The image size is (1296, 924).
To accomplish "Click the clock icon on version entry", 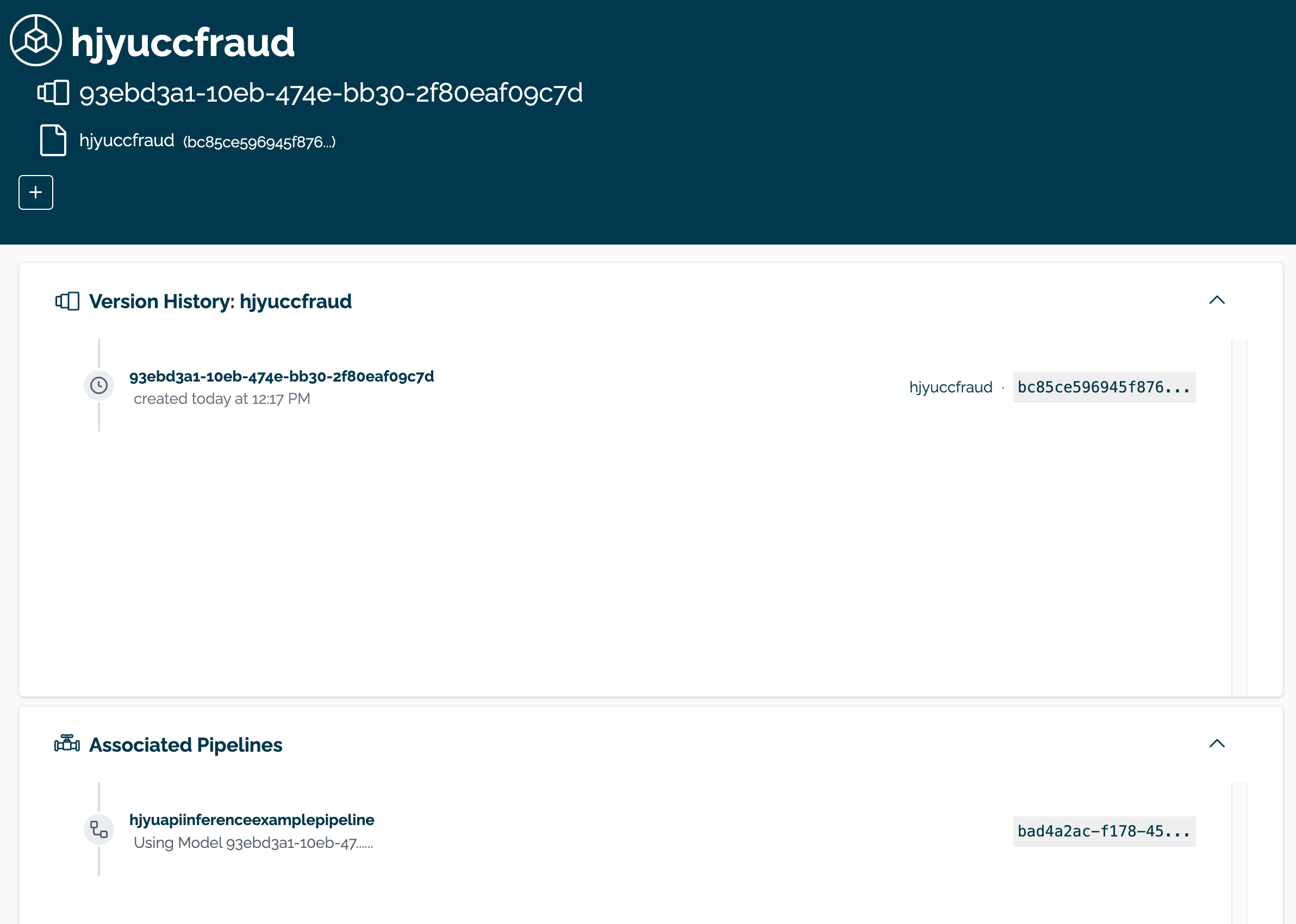I will [99, 386].
